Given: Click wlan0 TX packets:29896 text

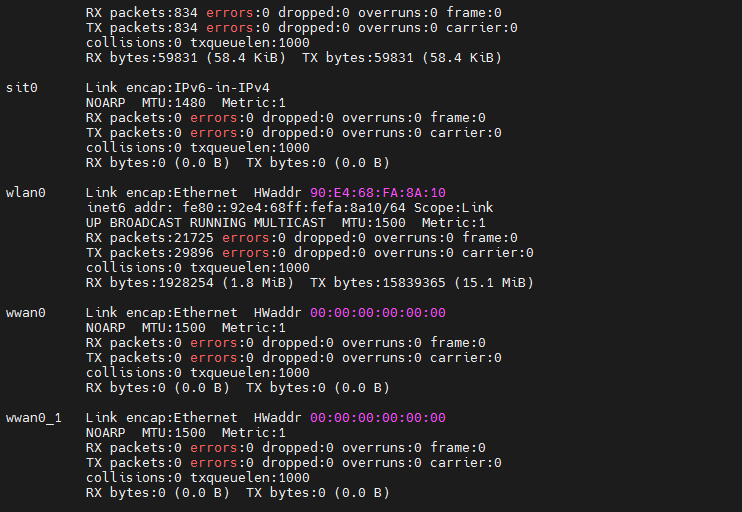Looking at the screenshot, I should click(150, 252).
